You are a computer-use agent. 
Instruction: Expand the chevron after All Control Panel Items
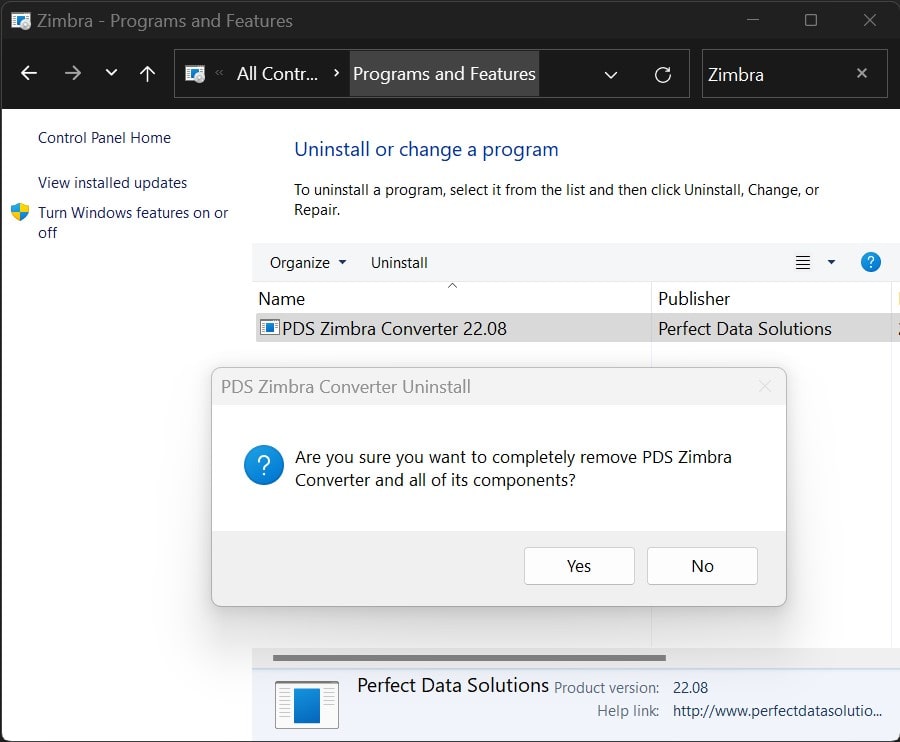[336, 73]
